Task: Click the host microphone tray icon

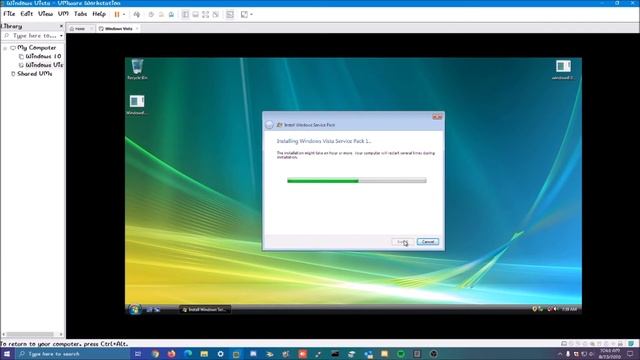Action: (568, 354)
